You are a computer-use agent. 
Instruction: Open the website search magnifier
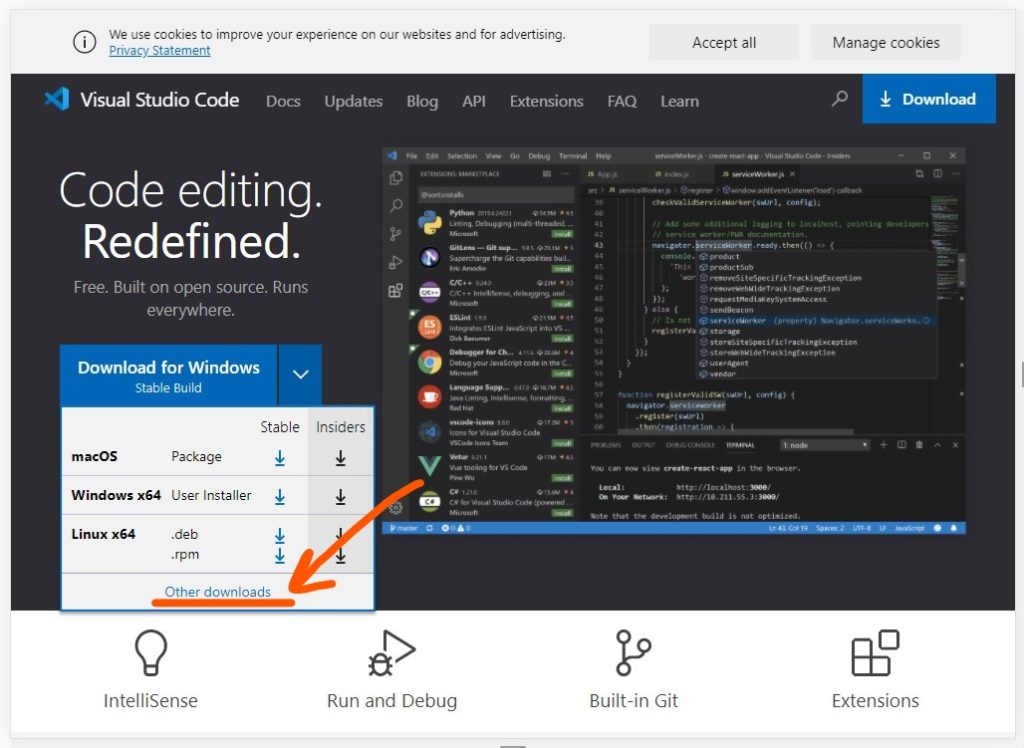click(839, 100)
